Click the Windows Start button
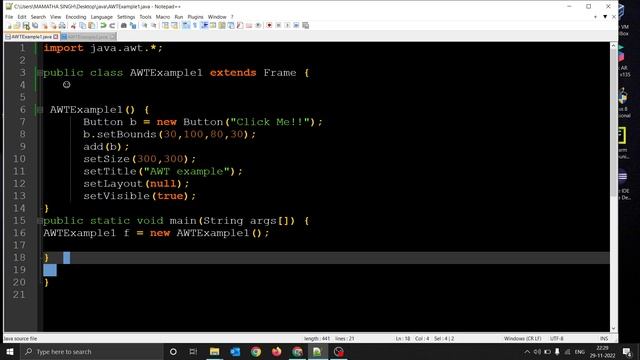 coord(9,351)
